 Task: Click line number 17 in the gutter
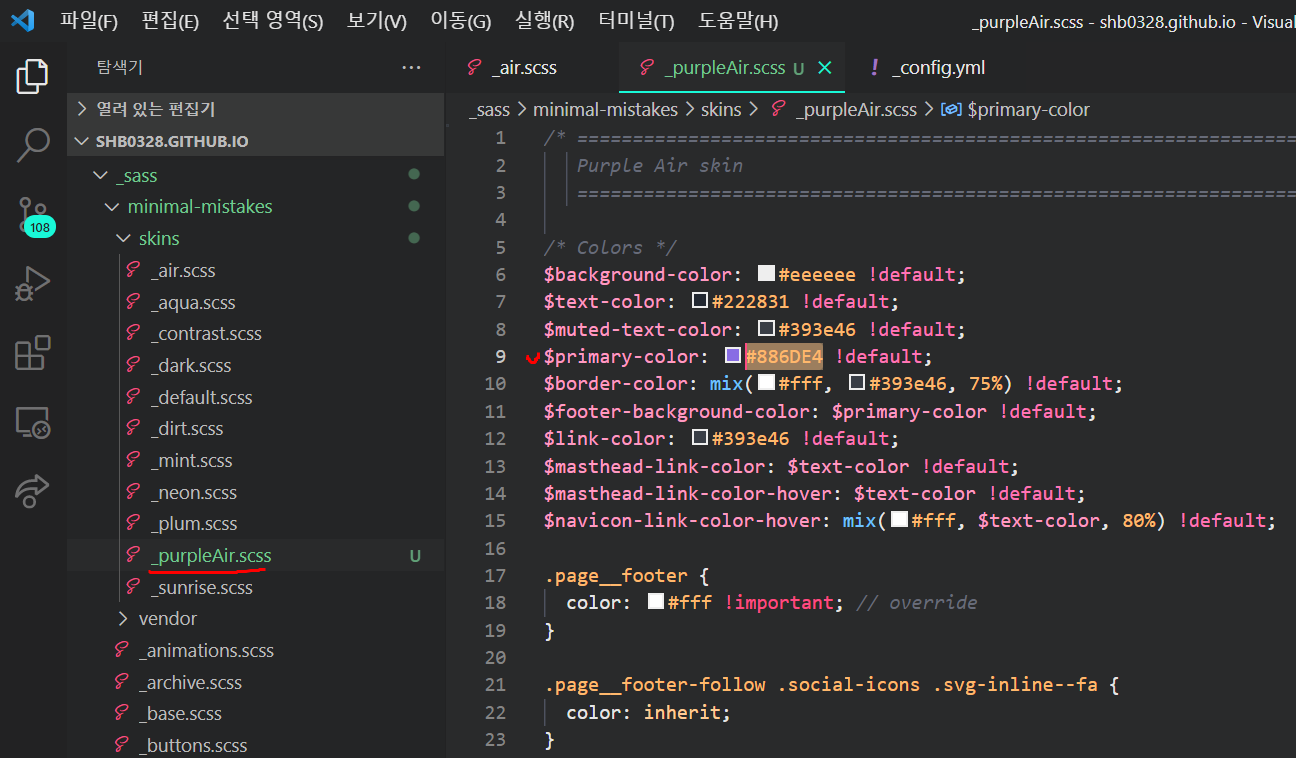495,575
